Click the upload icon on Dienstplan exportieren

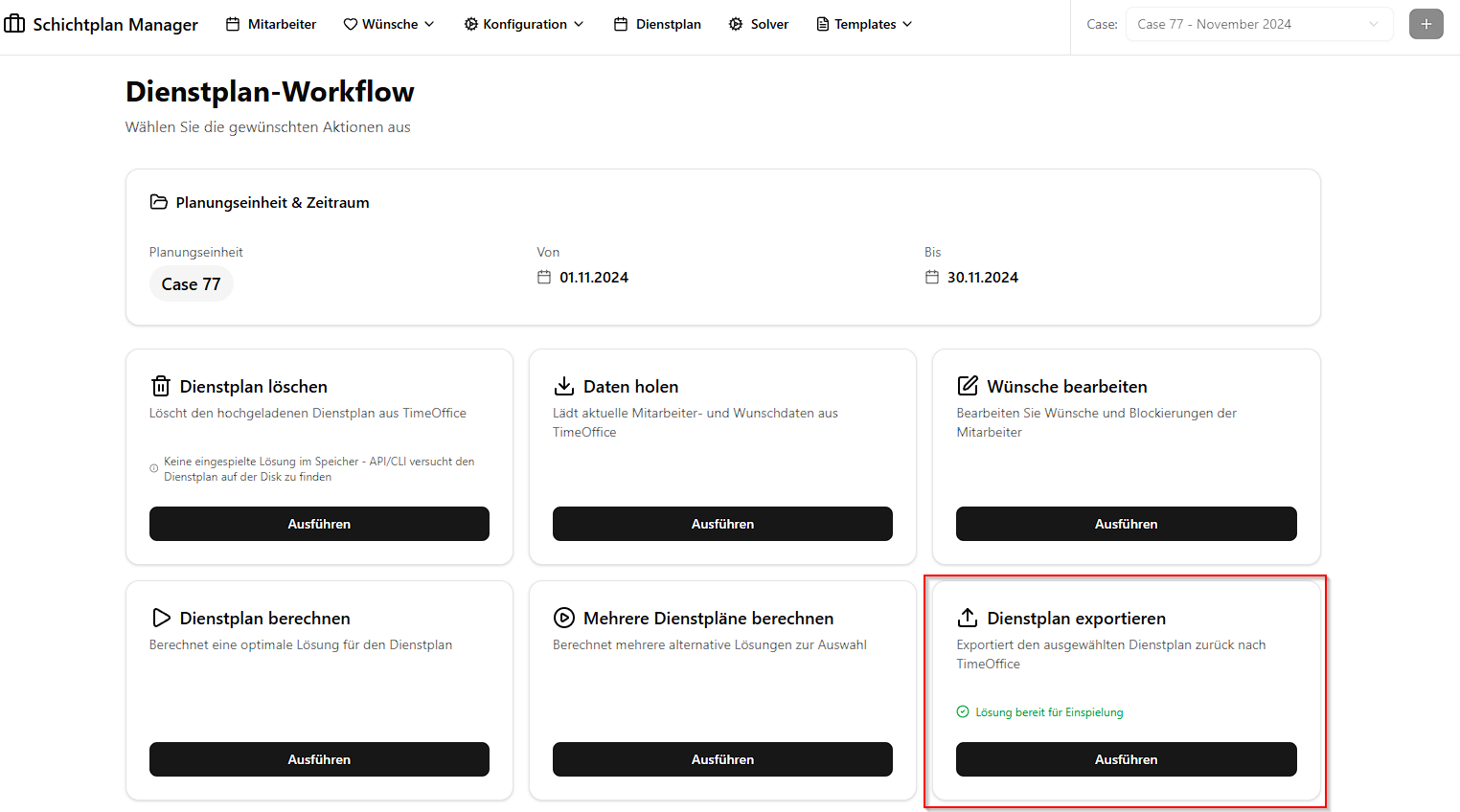[x=968, y=618]
